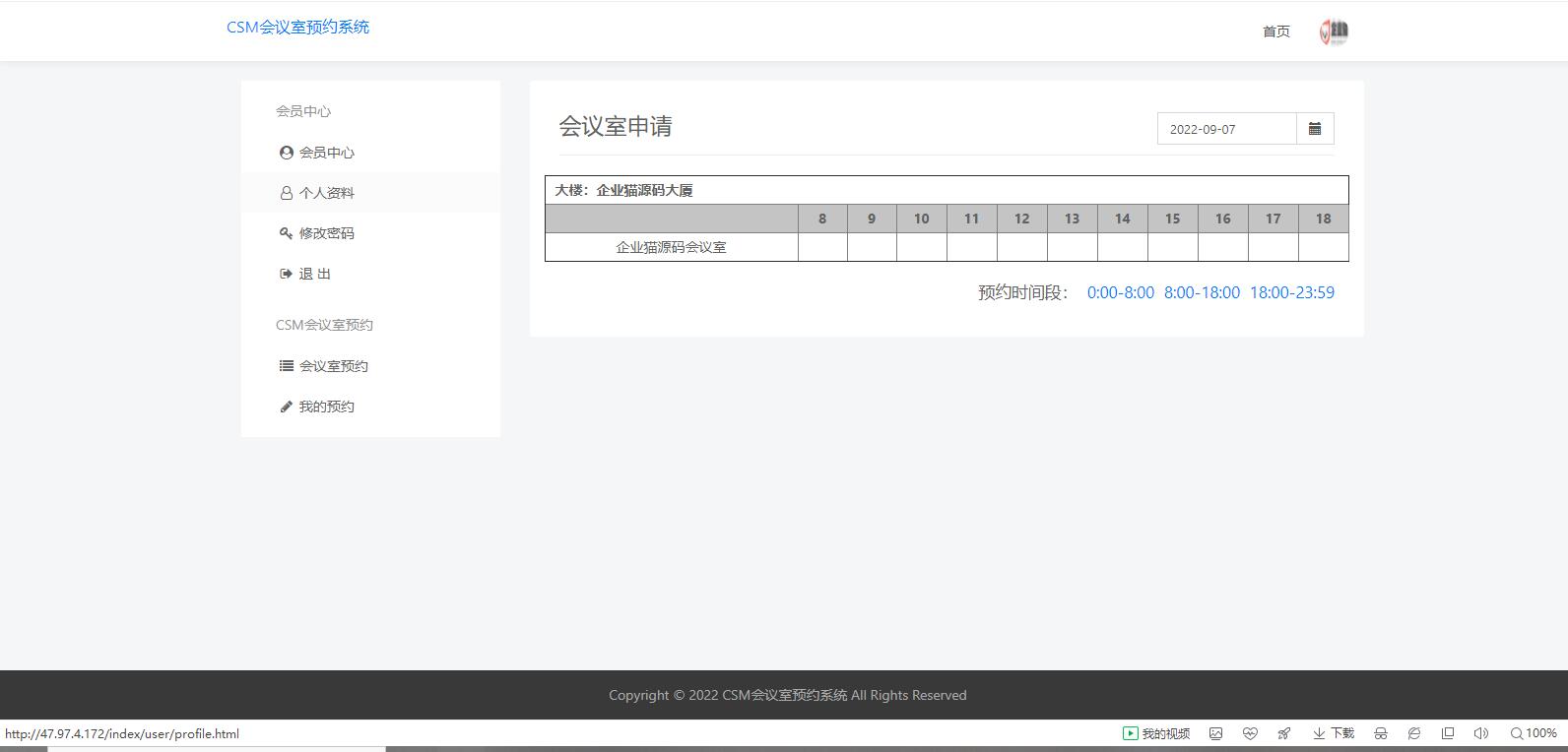Click the incognito glasses icon
Screen dimensions: 1568x752
click(1381, 733)
